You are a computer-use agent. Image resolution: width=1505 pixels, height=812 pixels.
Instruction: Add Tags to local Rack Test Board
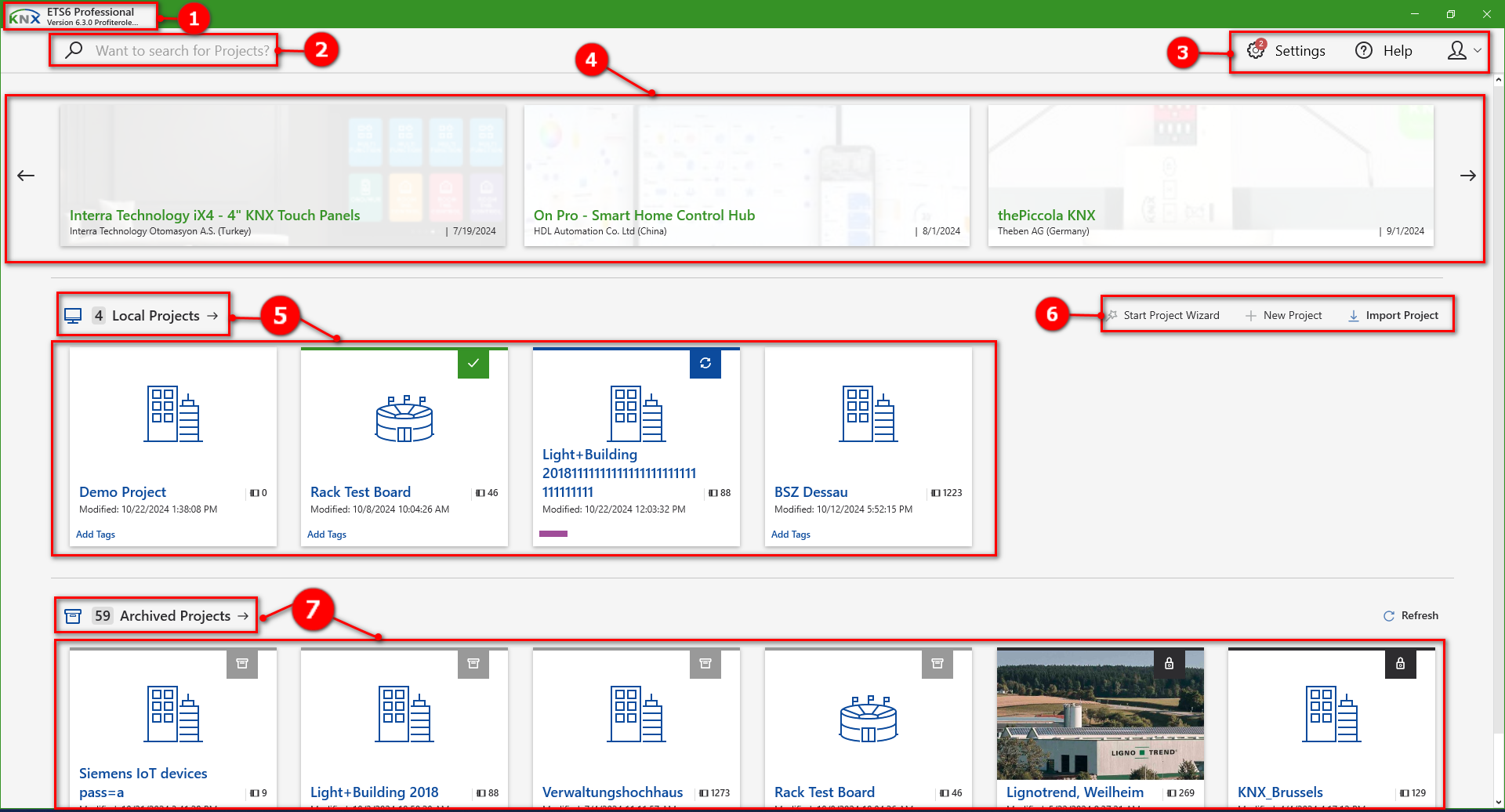(x=327, y=535)
